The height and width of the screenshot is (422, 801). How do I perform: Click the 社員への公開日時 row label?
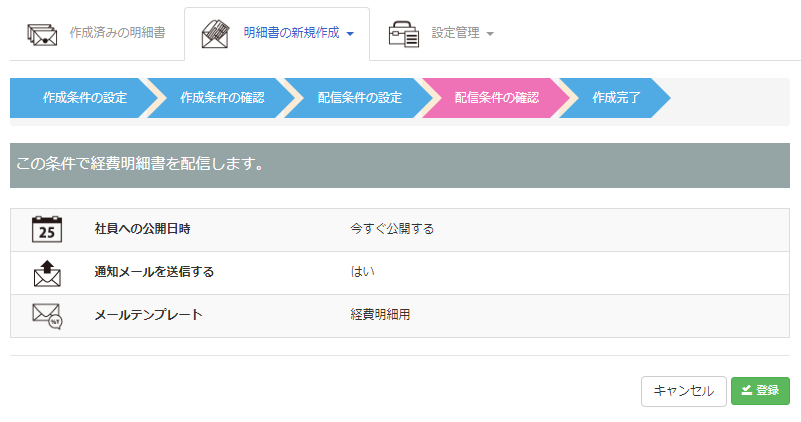tap(142, 229)
